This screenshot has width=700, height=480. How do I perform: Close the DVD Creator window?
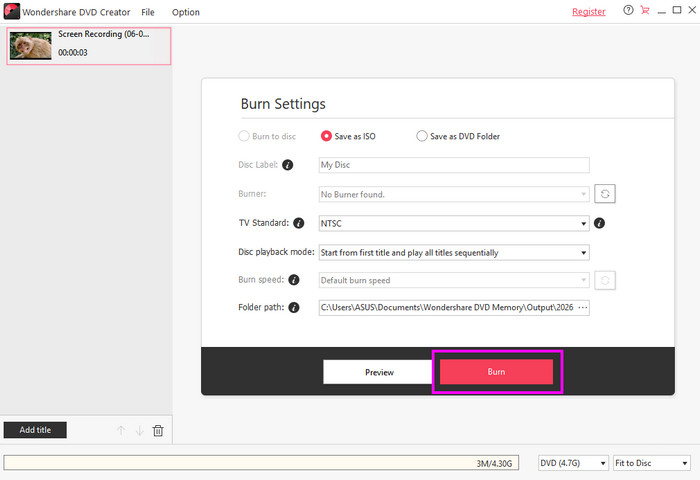pyautogui.click(x=692, y=10)
